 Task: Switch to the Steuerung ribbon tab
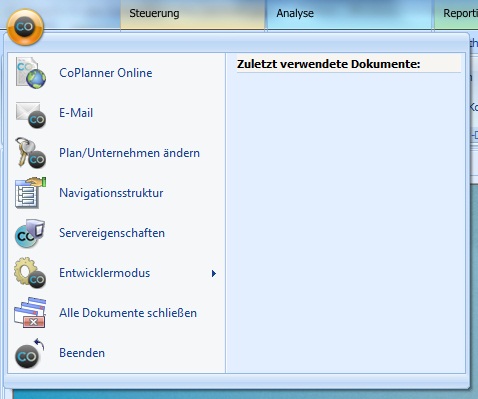click(x=192, y=14)
